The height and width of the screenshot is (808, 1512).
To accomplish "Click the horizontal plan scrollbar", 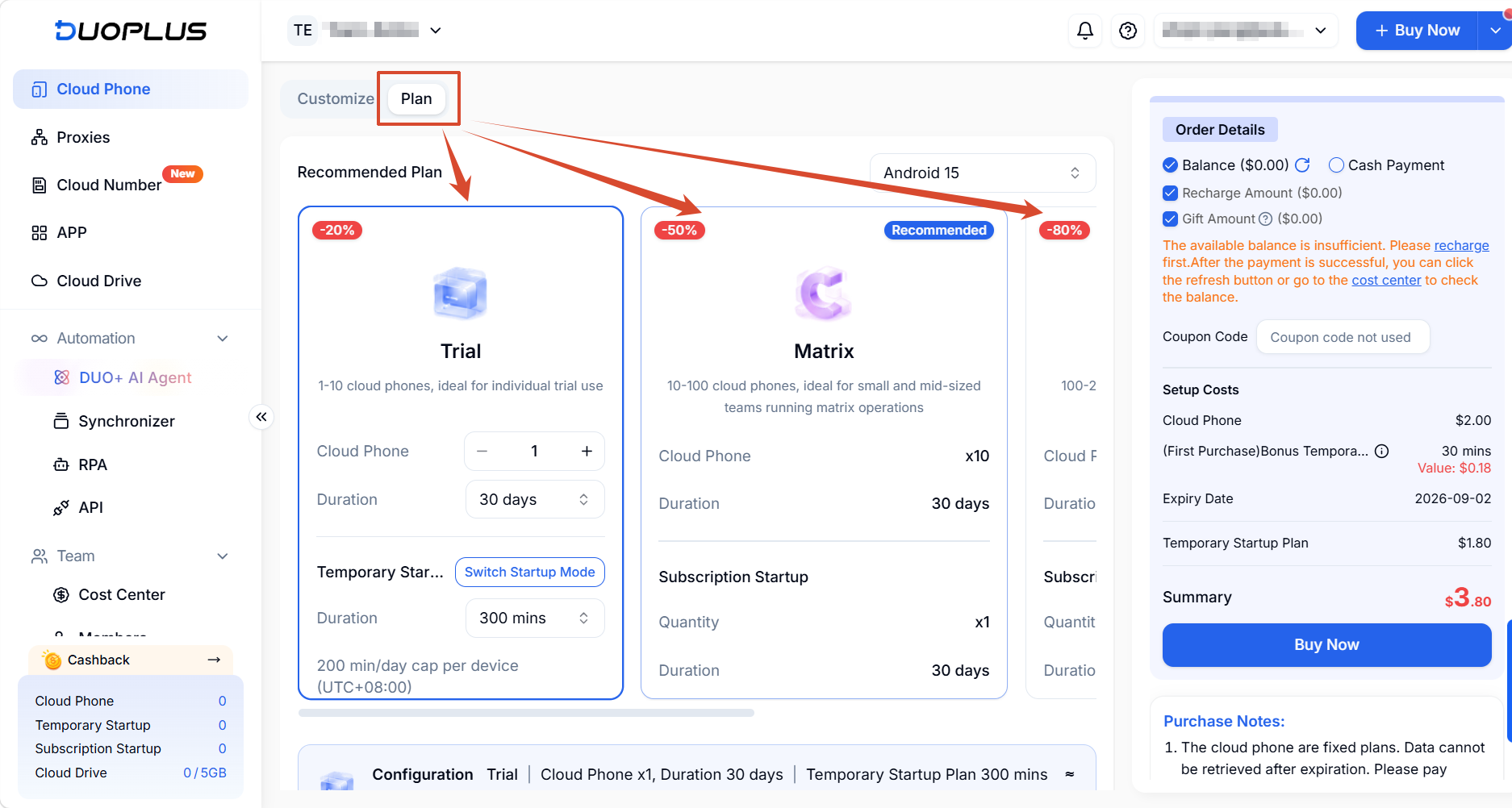I will tap(526, 713).
